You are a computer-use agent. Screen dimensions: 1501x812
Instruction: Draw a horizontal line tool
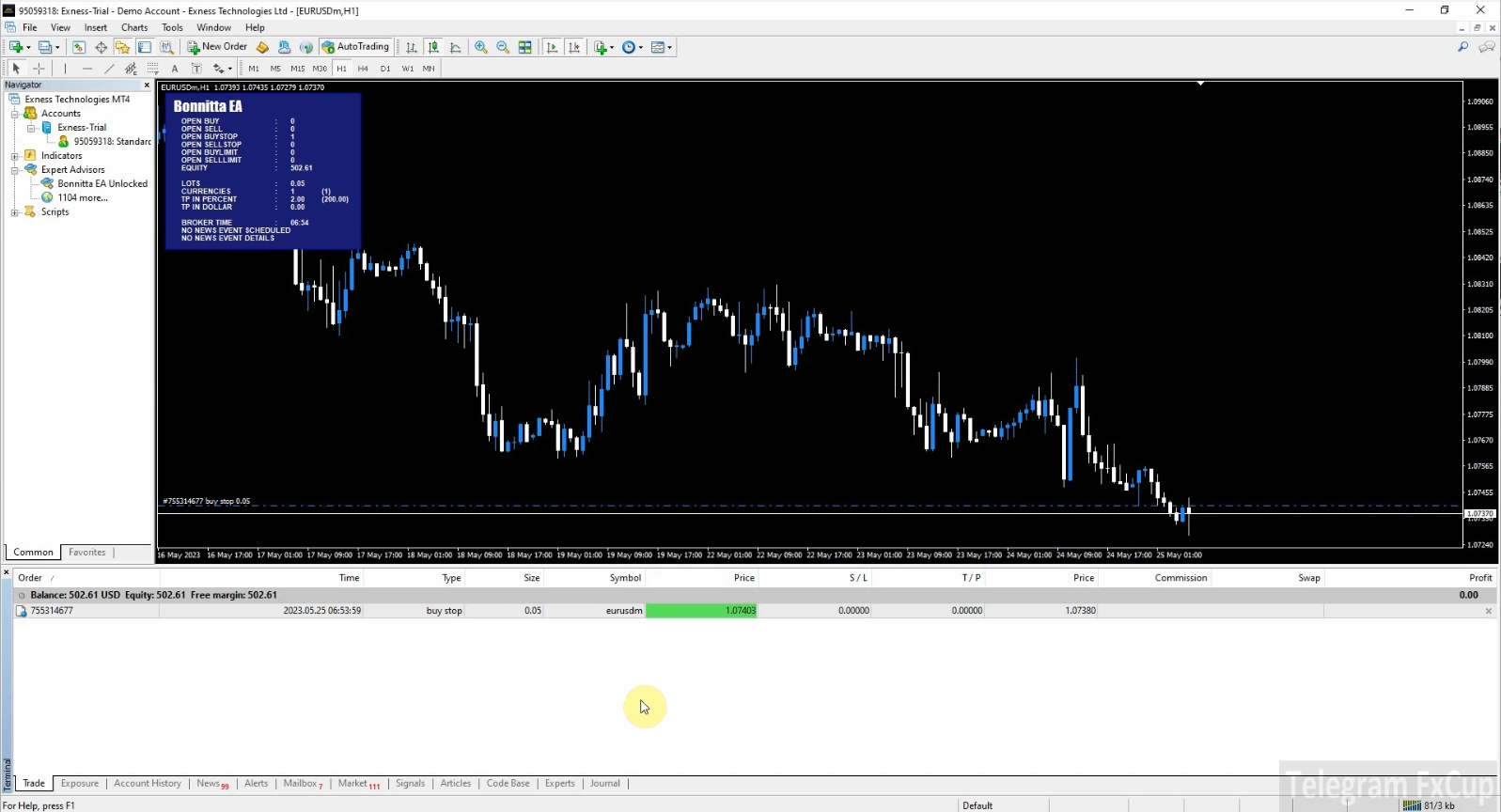click(x=87, y=69)
